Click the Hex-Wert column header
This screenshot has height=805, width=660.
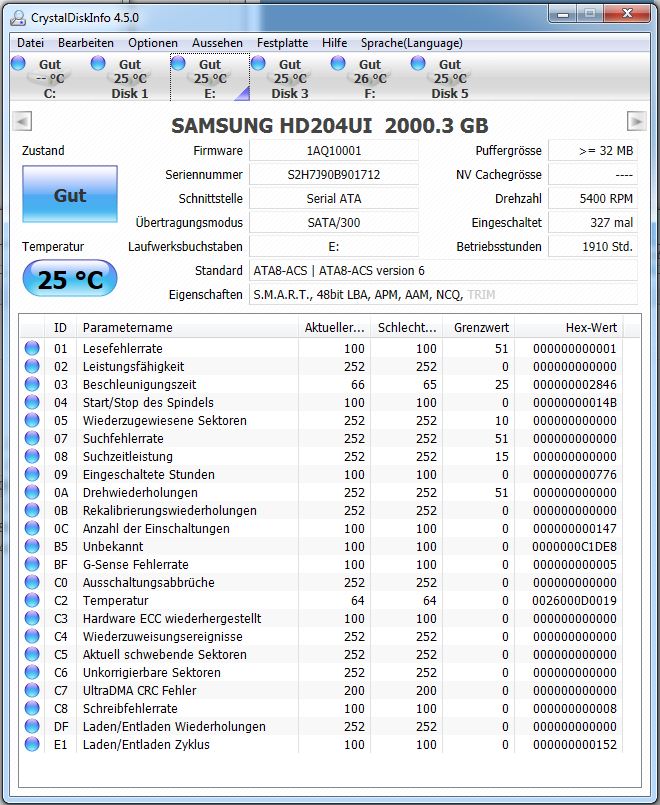[569, 328]
